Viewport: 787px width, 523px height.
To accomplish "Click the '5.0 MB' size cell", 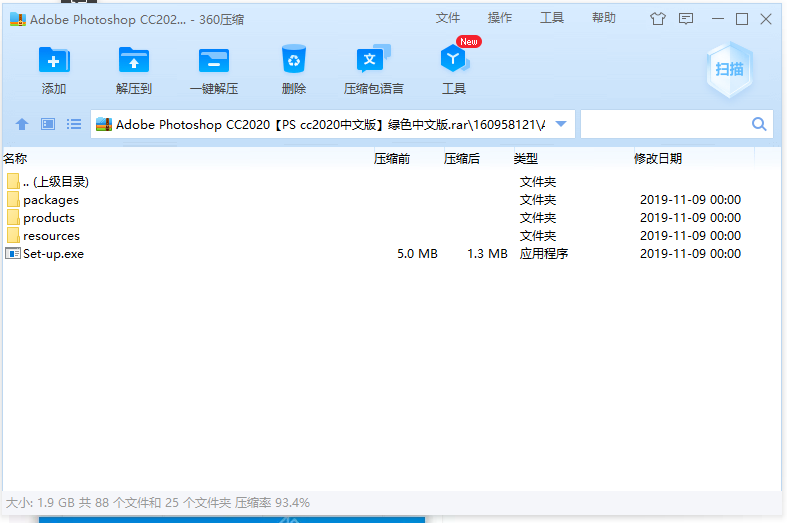I will pos(418,254).
